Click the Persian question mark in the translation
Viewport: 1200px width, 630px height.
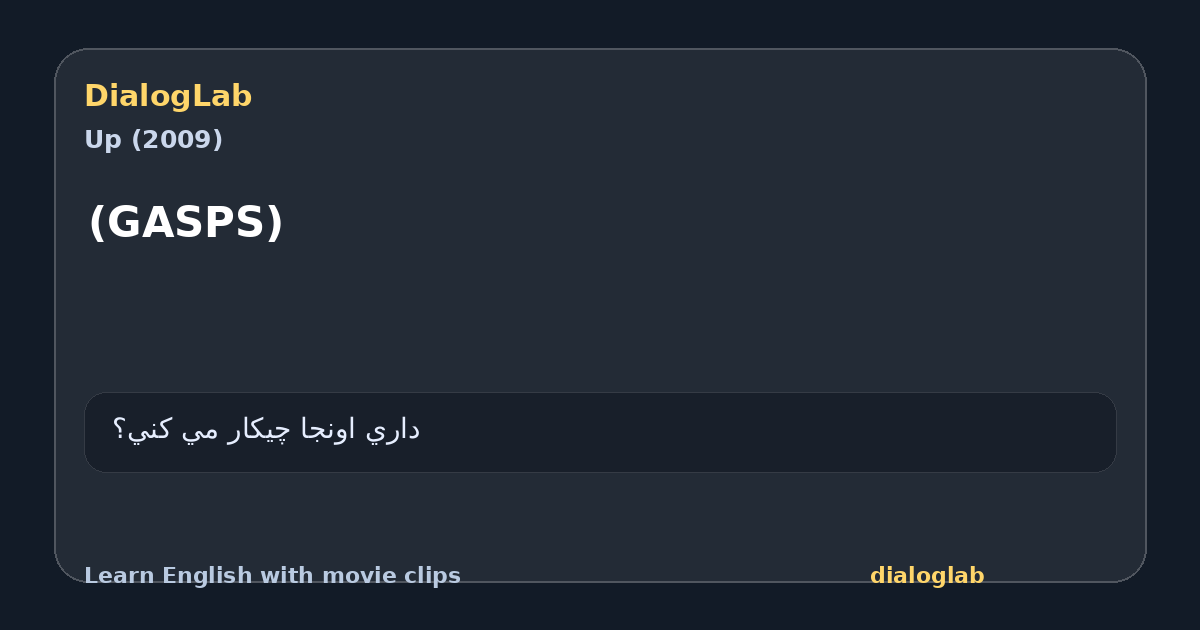(119, 430)
